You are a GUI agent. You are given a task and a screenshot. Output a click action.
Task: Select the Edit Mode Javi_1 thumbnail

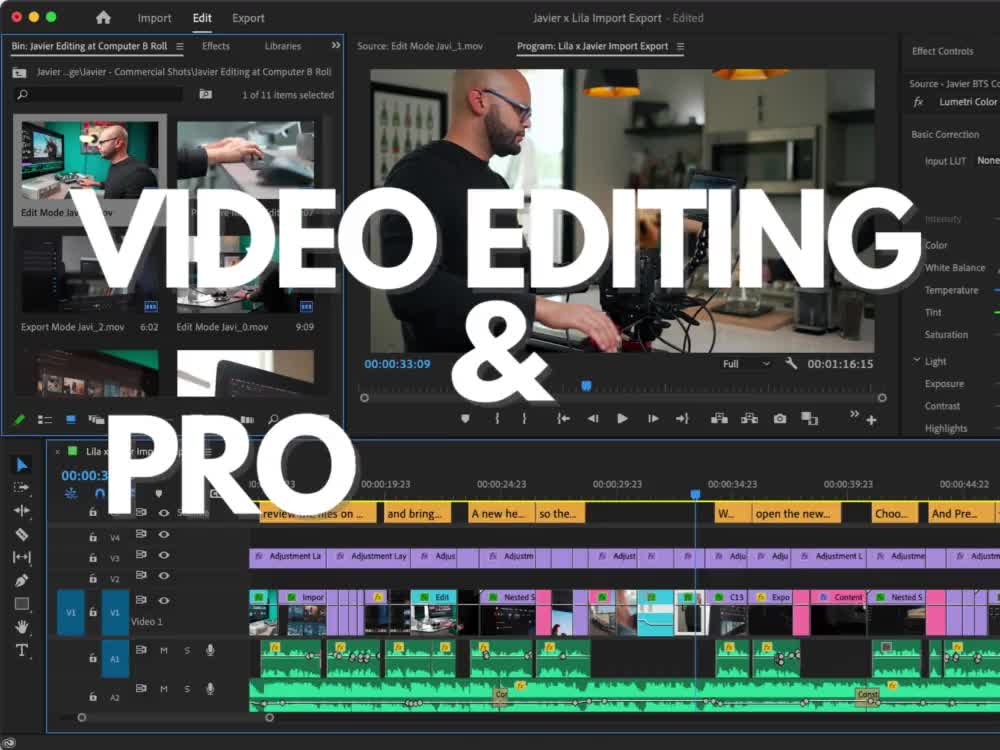[90, 160]
